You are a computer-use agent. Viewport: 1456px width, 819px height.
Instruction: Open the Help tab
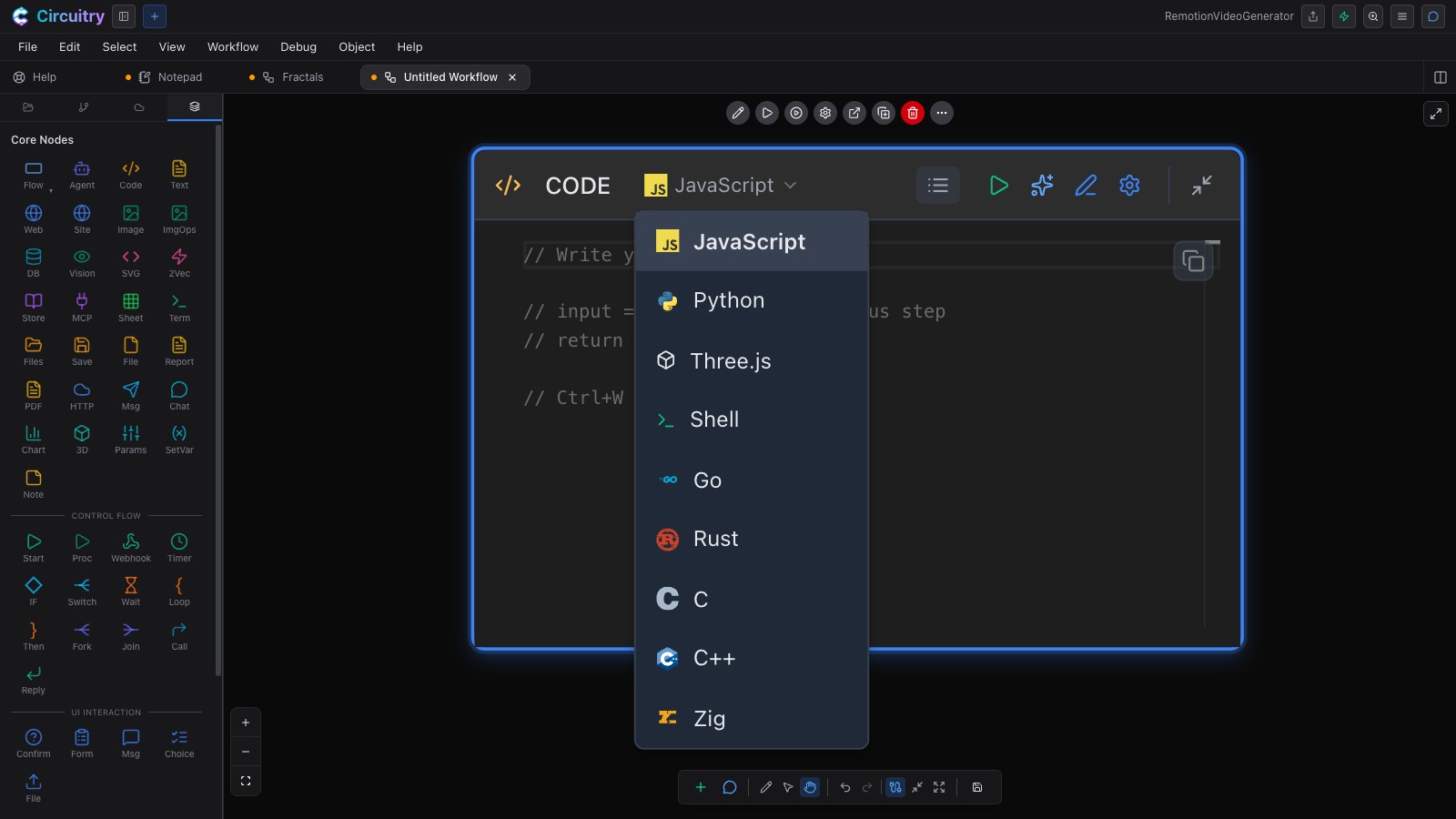pos(35,77)
